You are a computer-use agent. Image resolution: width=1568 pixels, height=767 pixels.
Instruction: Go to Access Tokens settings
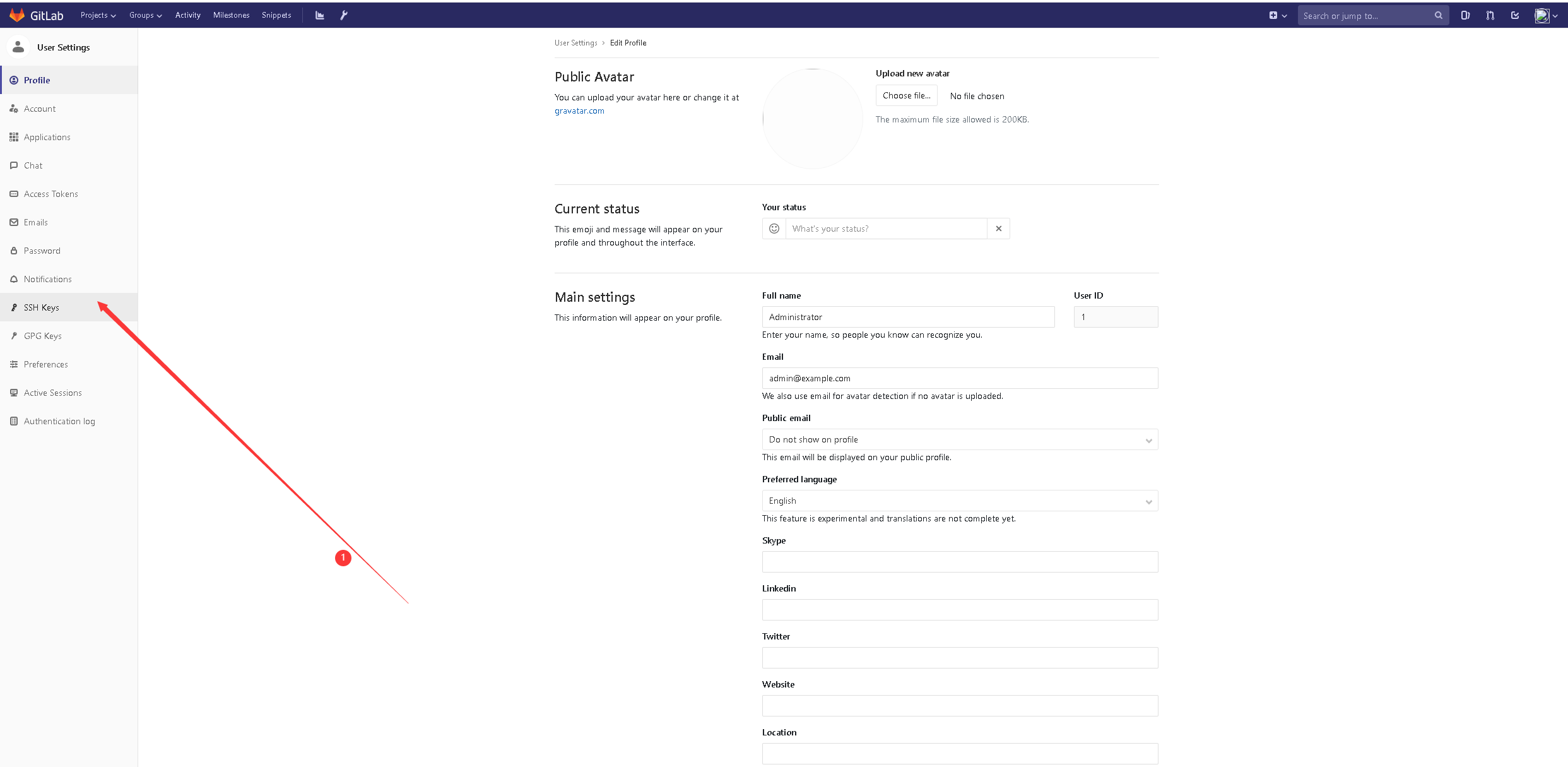(50, 194)
